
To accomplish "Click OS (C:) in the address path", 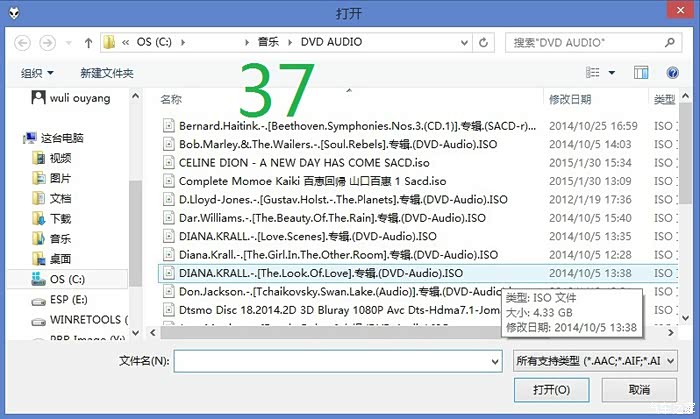I will coord(154,42).
